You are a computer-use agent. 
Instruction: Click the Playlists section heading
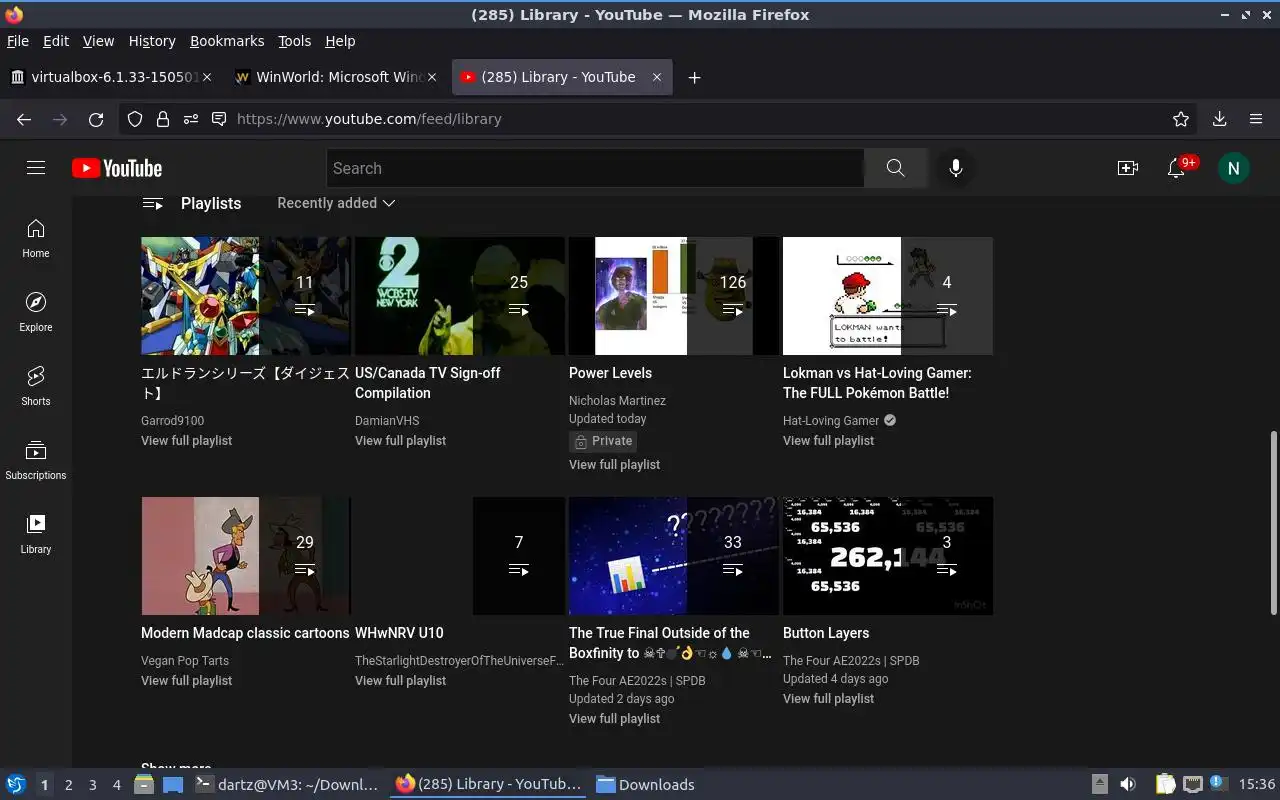coord(211,203)
